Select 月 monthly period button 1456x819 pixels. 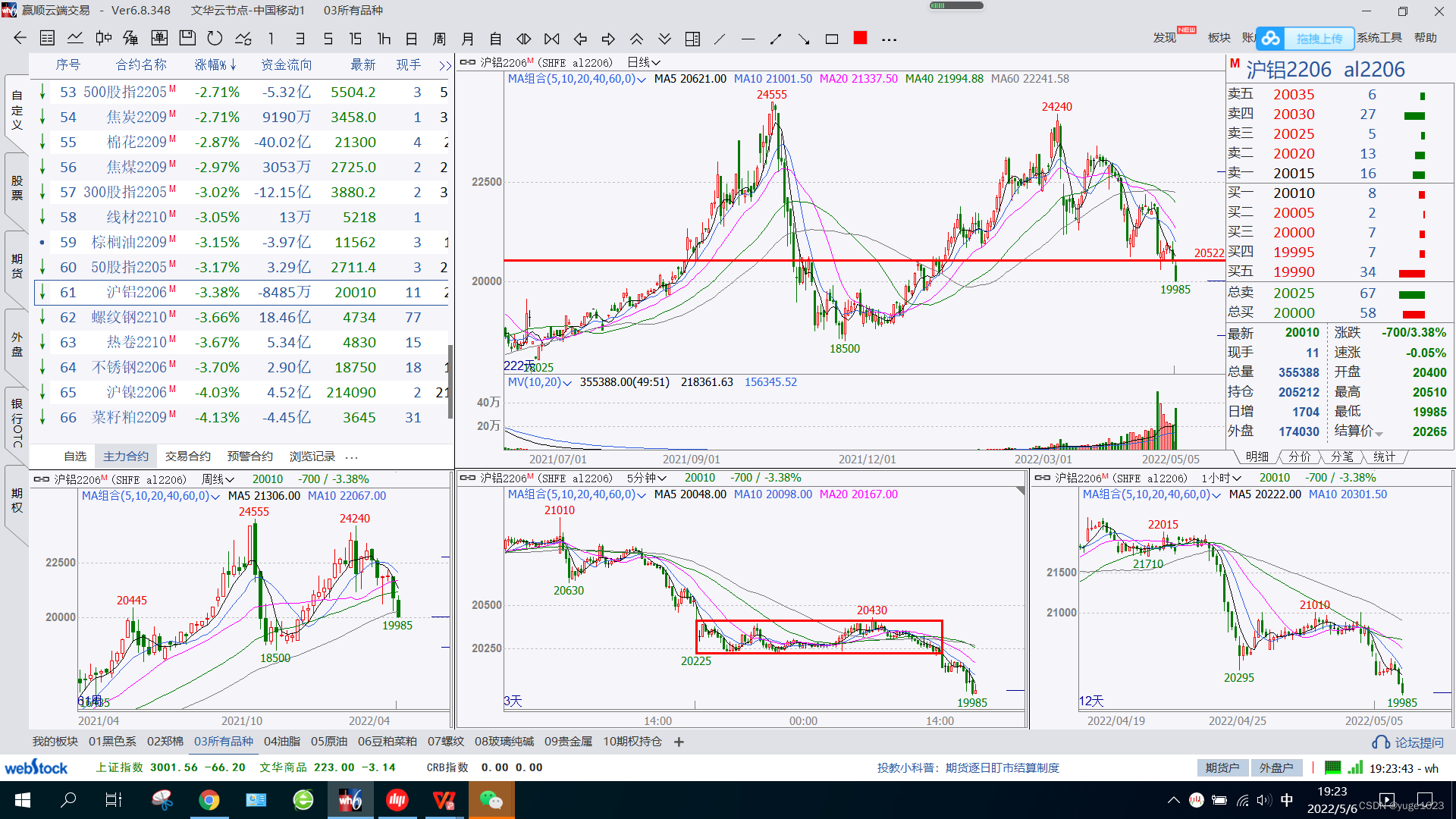click(x=468, y=38)
